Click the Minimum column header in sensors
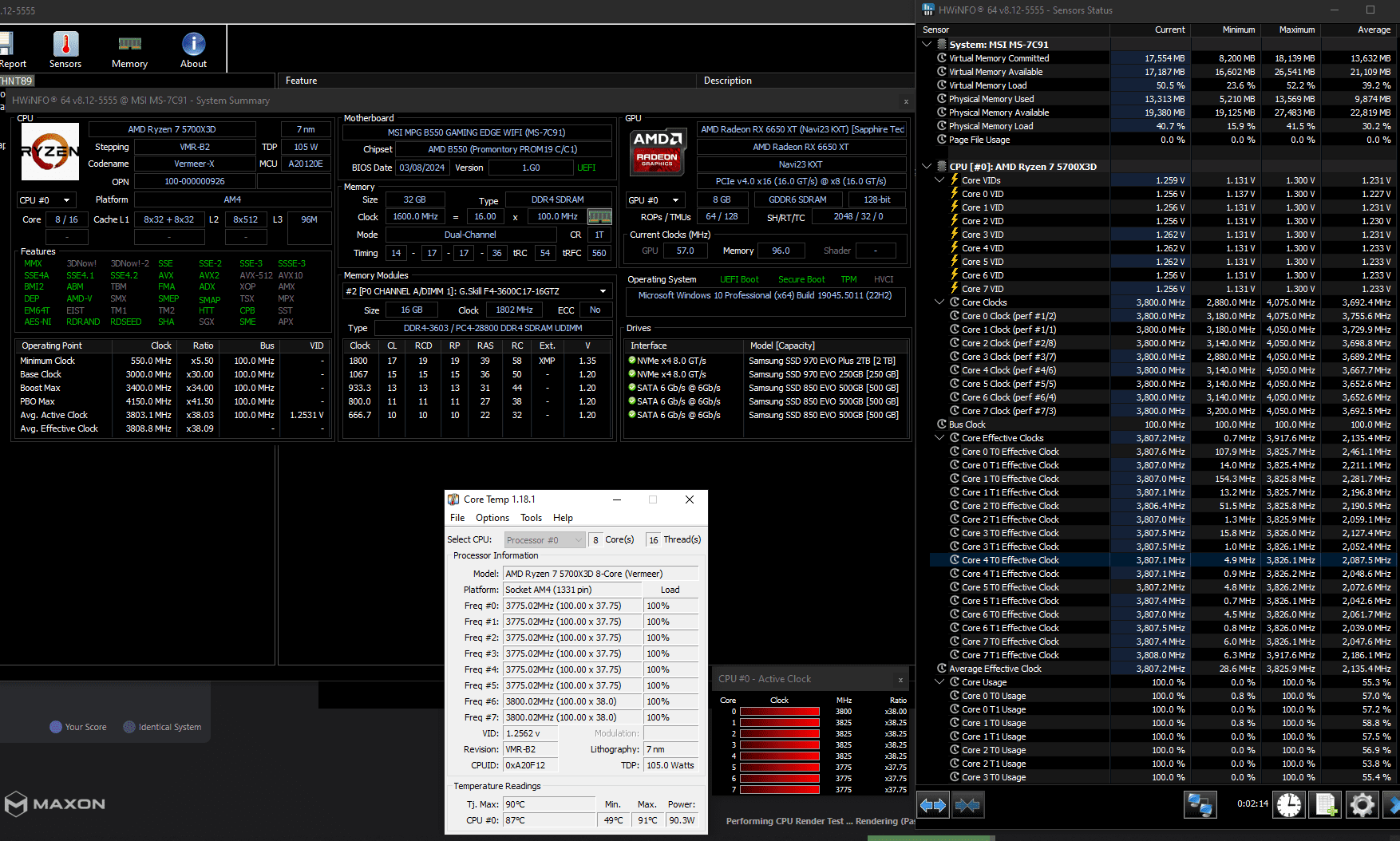Screen dimensions: 1400x841 [1224, 30]
